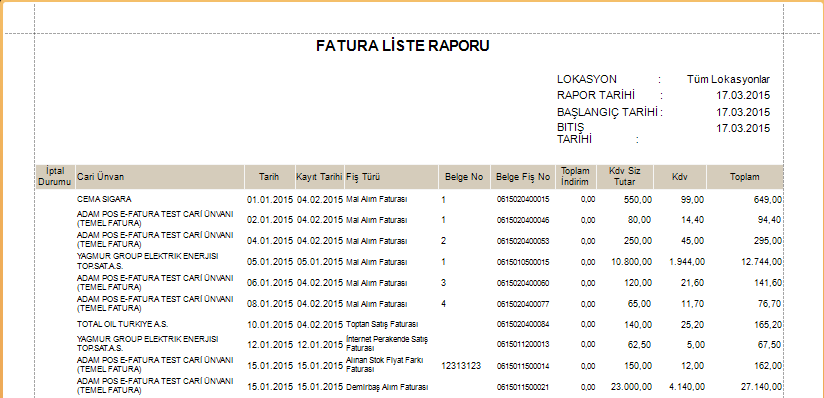Select the CEMA SIGARA row name
The width and height of the screenshot is (824, 398).
(104, 199)
